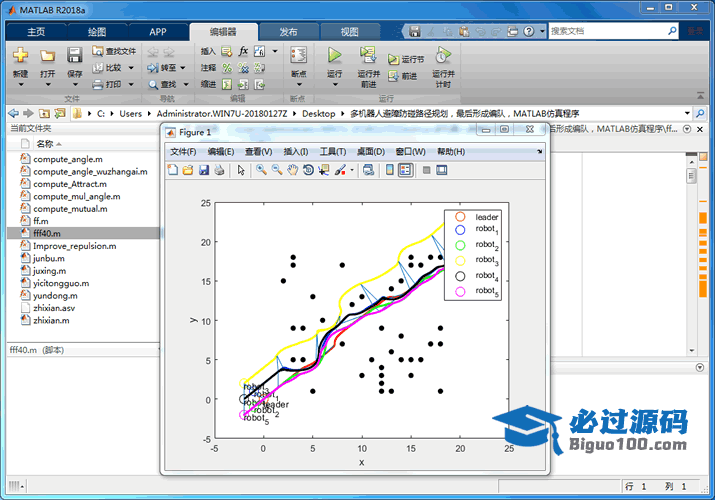
Task: Expand the 断点 (breakpoints) dropdown
Action: 298,84
